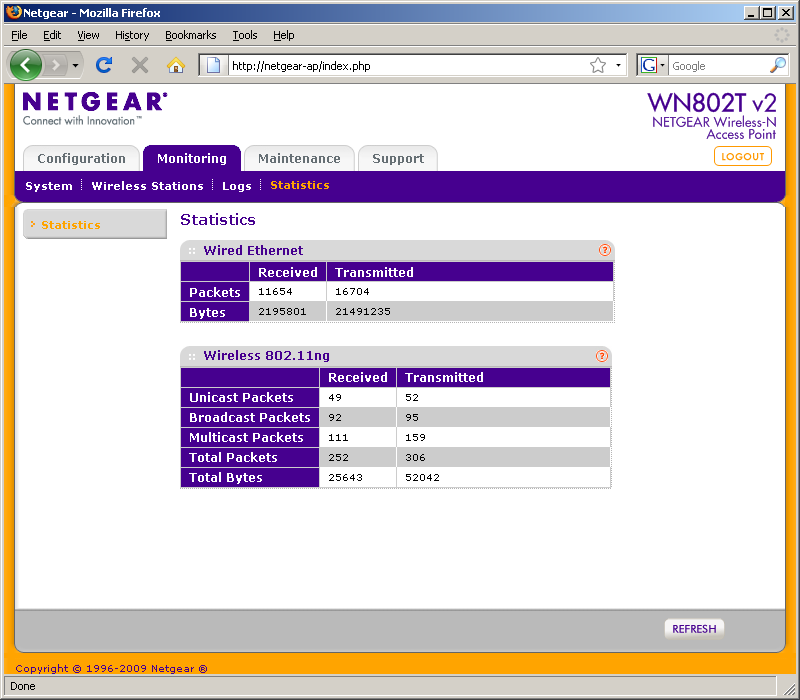800x700 pixels.
Task: Click the Copyright 1996-2009 Netgear footer text
Action: (111, 668)
